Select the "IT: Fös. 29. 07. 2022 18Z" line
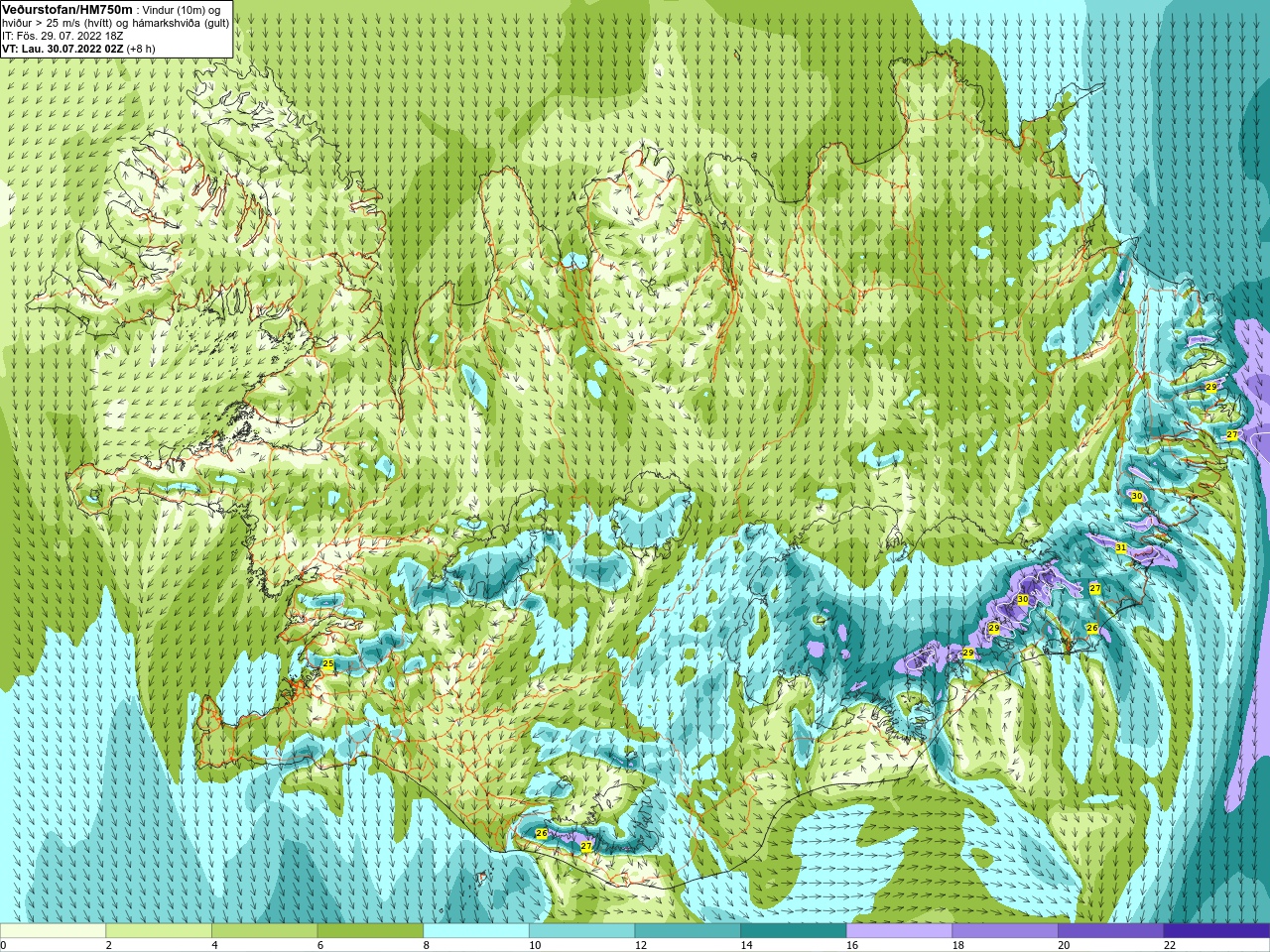This screenshot has width=1270, height=952. click(x=63, y=36)
